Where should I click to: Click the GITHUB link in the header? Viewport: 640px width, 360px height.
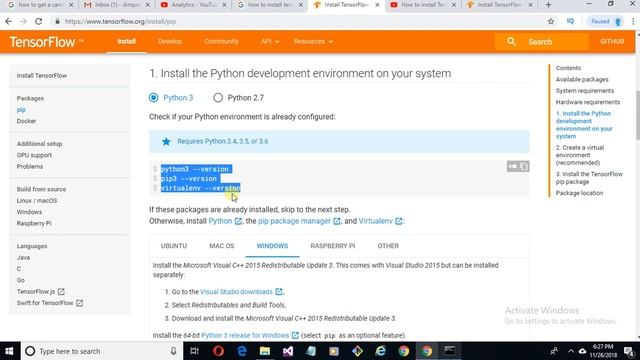point(612,41)
